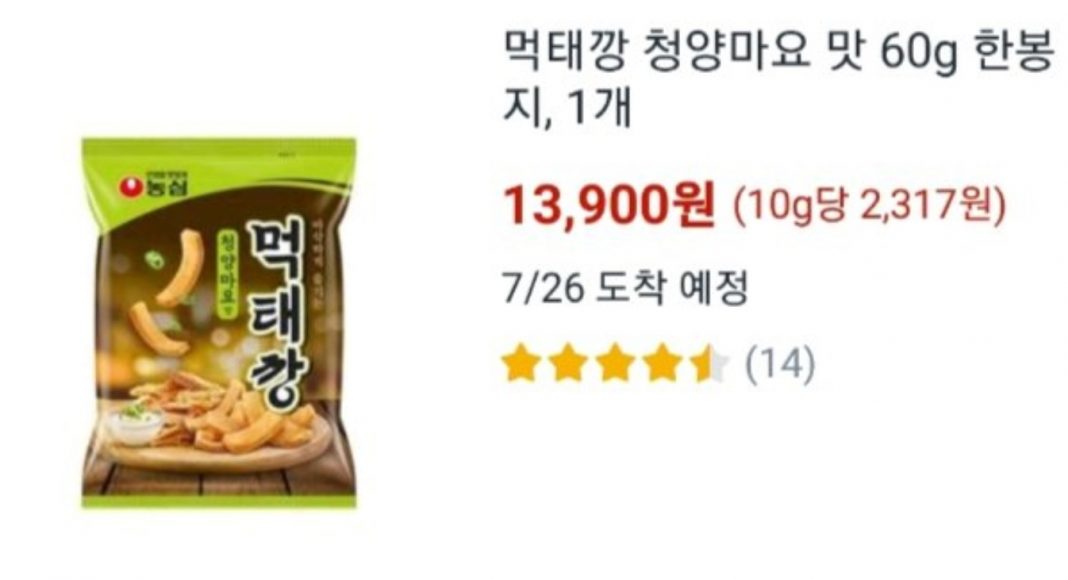The image size is (1068, 580).
Task: Click the 7/26 도착 예정 delivery text
Action: 625,288
